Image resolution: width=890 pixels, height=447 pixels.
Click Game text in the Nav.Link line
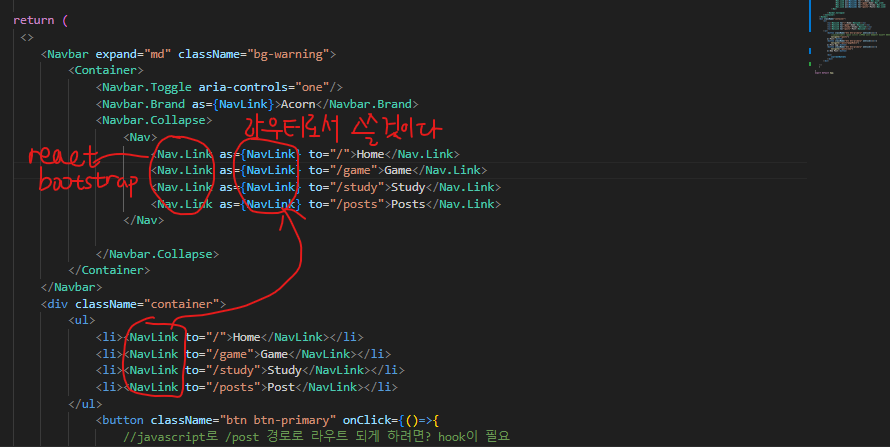(398, 170)
